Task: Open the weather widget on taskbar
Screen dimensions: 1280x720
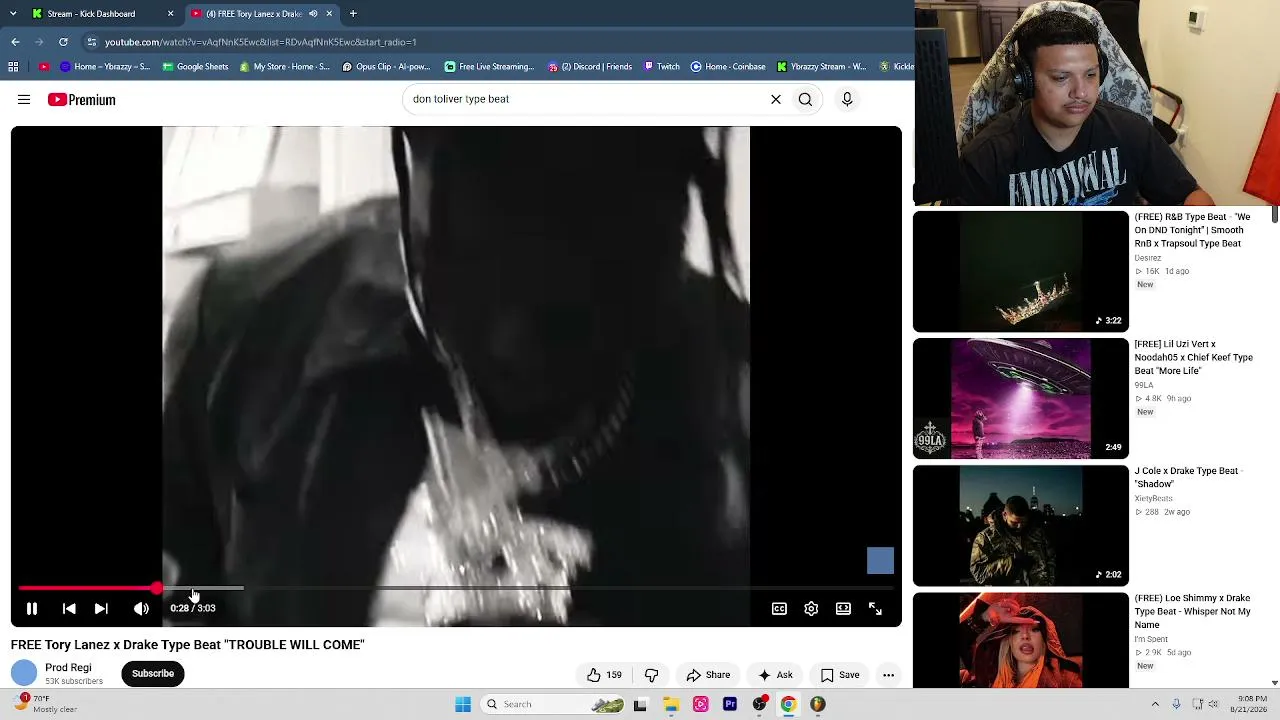Action: pyautogui.click(x=46, y=704)
